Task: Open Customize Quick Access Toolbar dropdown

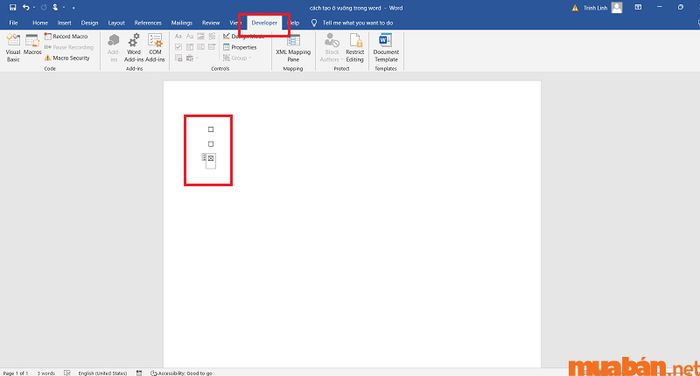Action: point(73,8)
